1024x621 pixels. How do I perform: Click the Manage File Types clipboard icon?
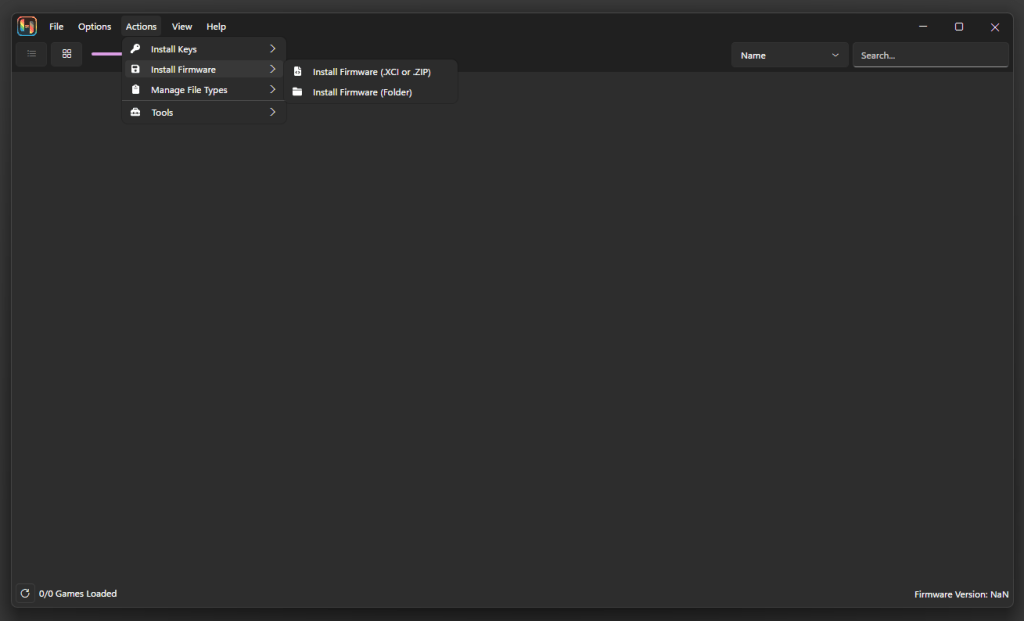coord(135,89)
